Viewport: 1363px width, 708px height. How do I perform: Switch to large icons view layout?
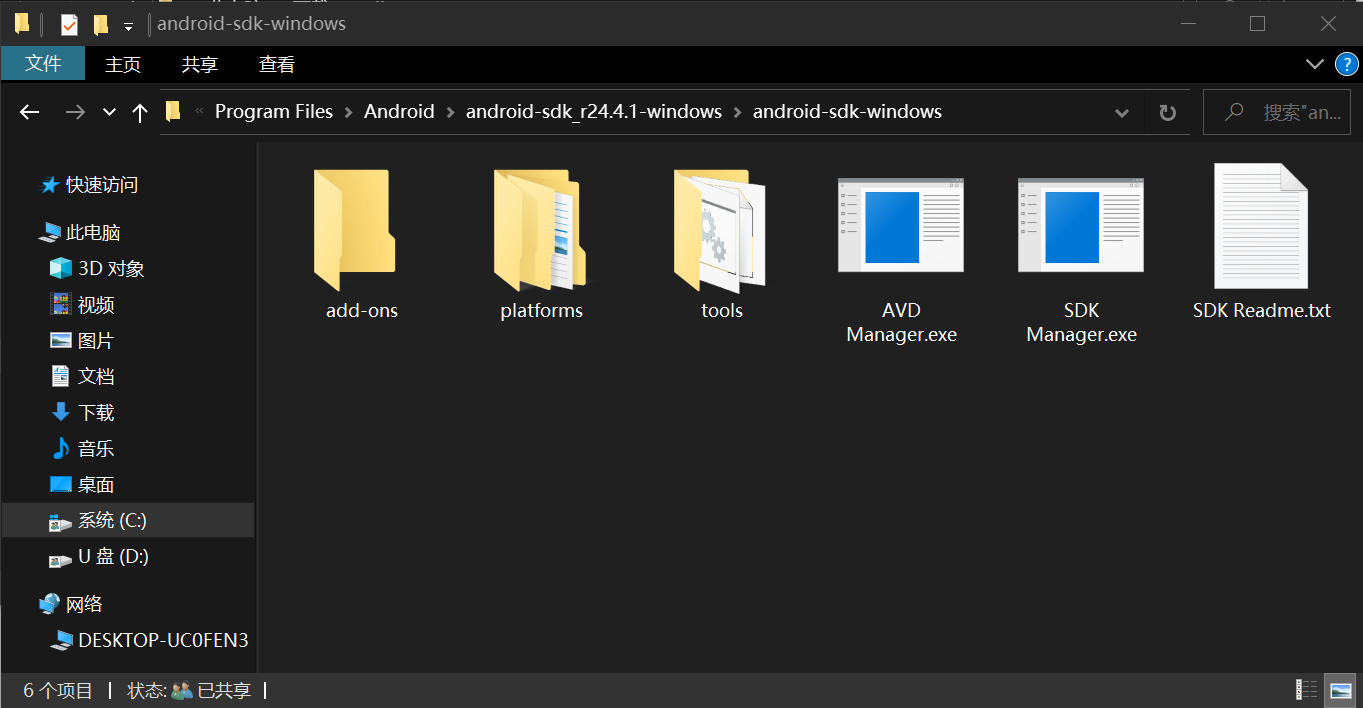[1340, 689]
